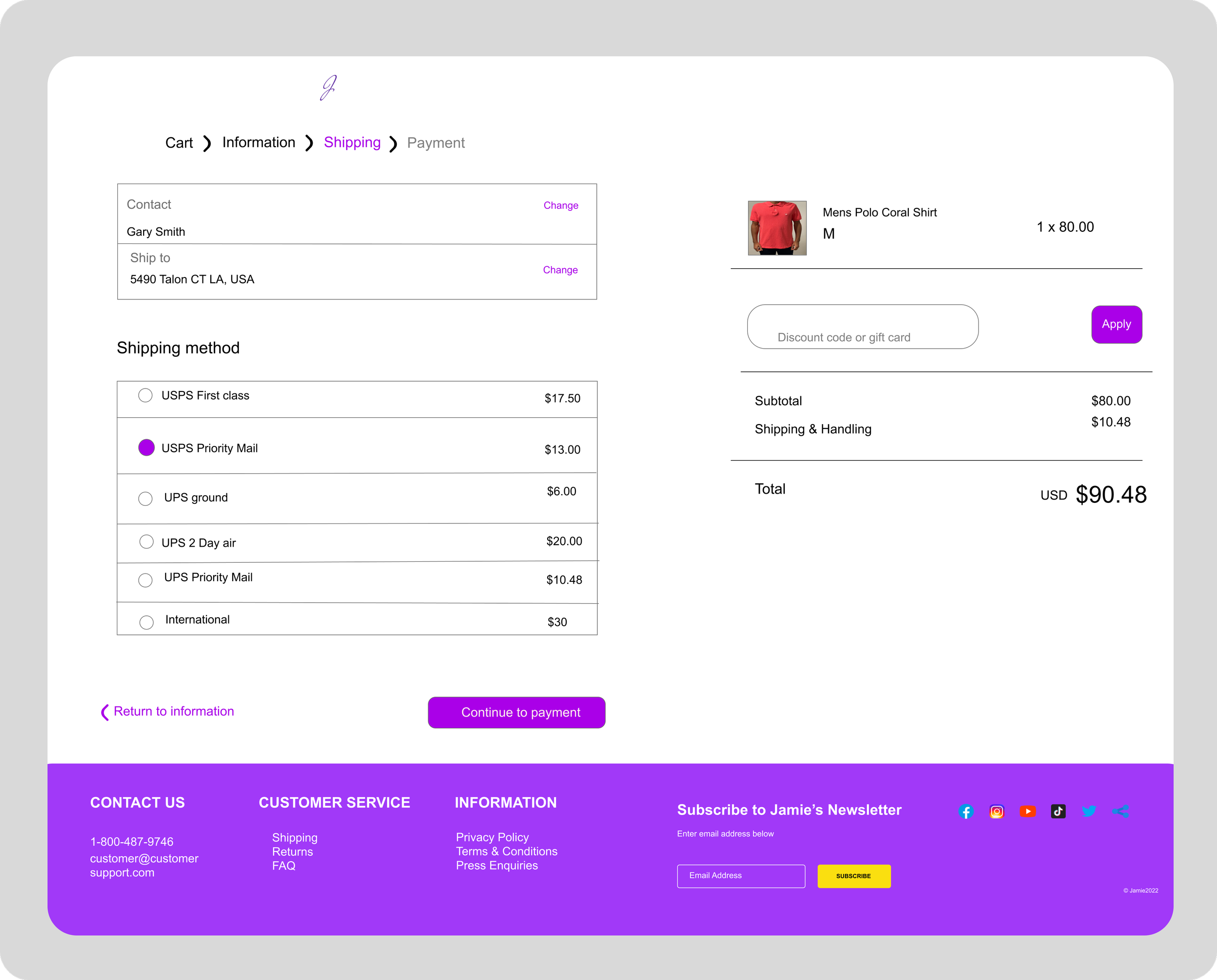Click the Mens Polo Coral Shirt thumbnail

pyautogui.click(x=777, y=228)
